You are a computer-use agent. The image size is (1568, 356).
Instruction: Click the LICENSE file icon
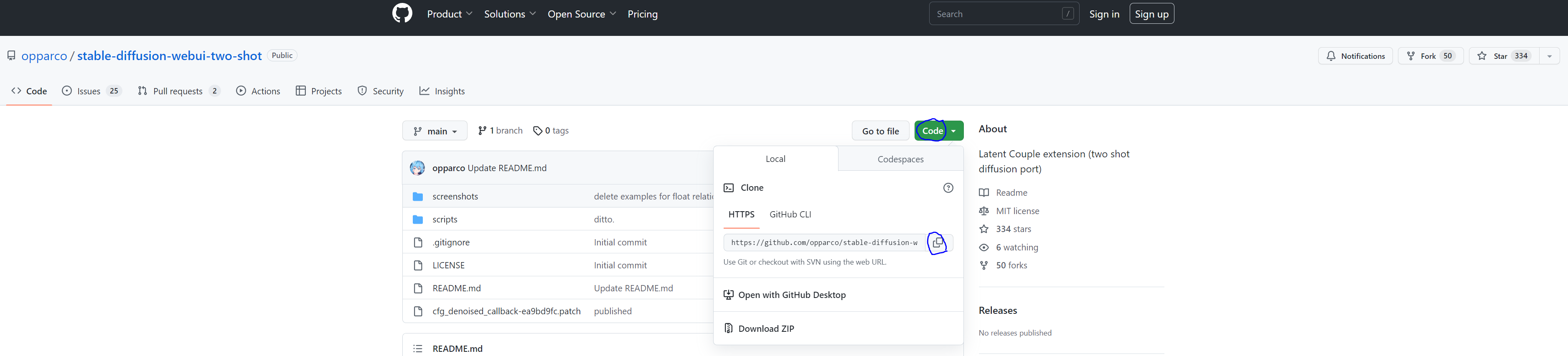(417, 266)
